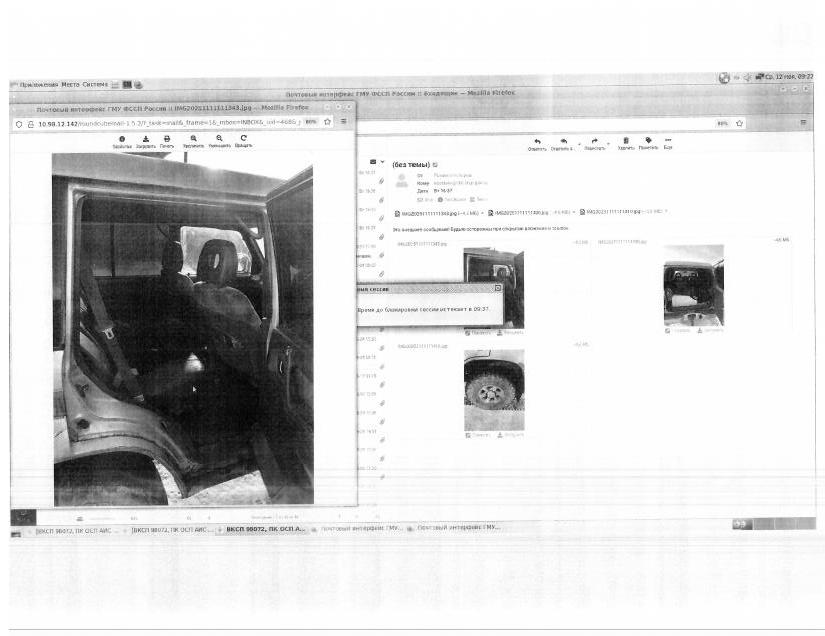This screenshot has height=636, width=825.
Task: Open the Система menu in top panel
Action: pos(96,84)
